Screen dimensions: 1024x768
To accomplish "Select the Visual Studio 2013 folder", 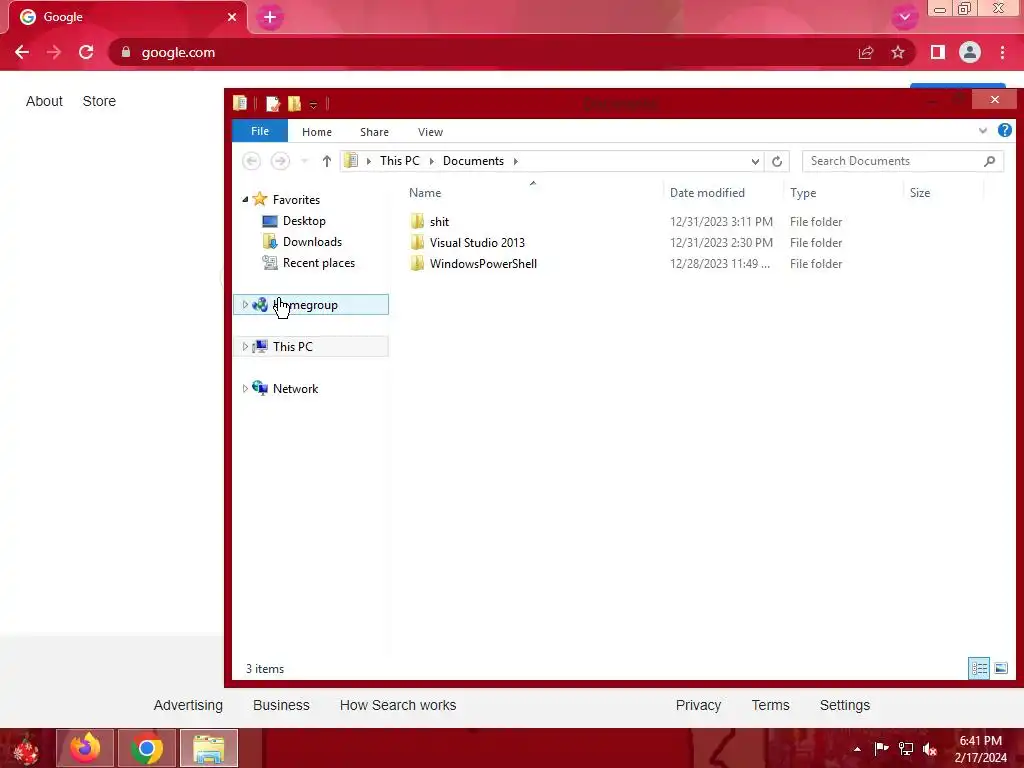I will 477,243.
